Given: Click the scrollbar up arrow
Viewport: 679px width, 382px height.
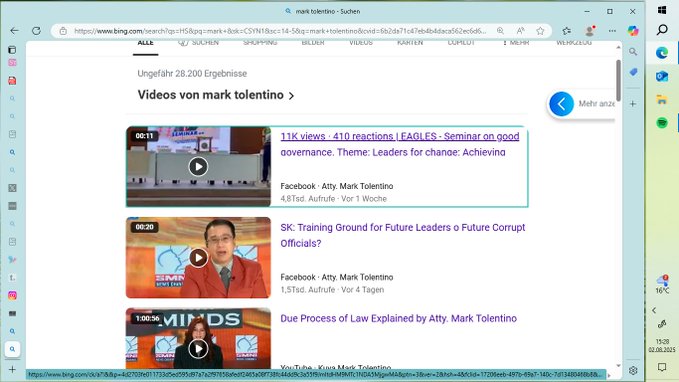Looking at the screenshot, I should point(618,47).
